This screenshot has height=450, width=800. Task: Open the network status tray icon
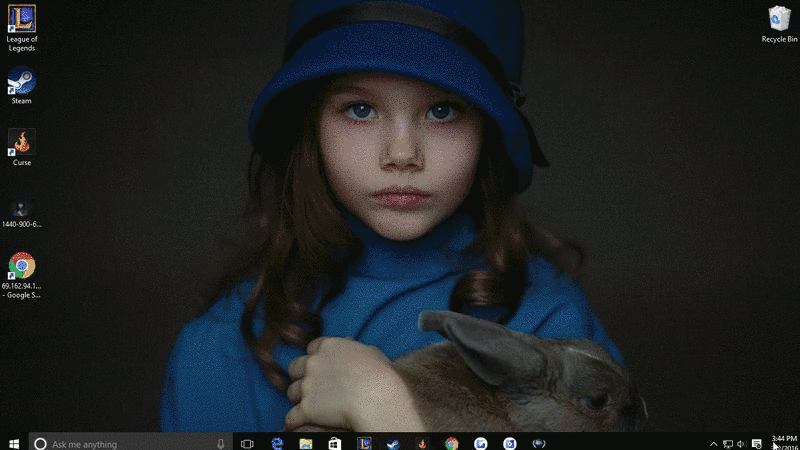[728, 444]
